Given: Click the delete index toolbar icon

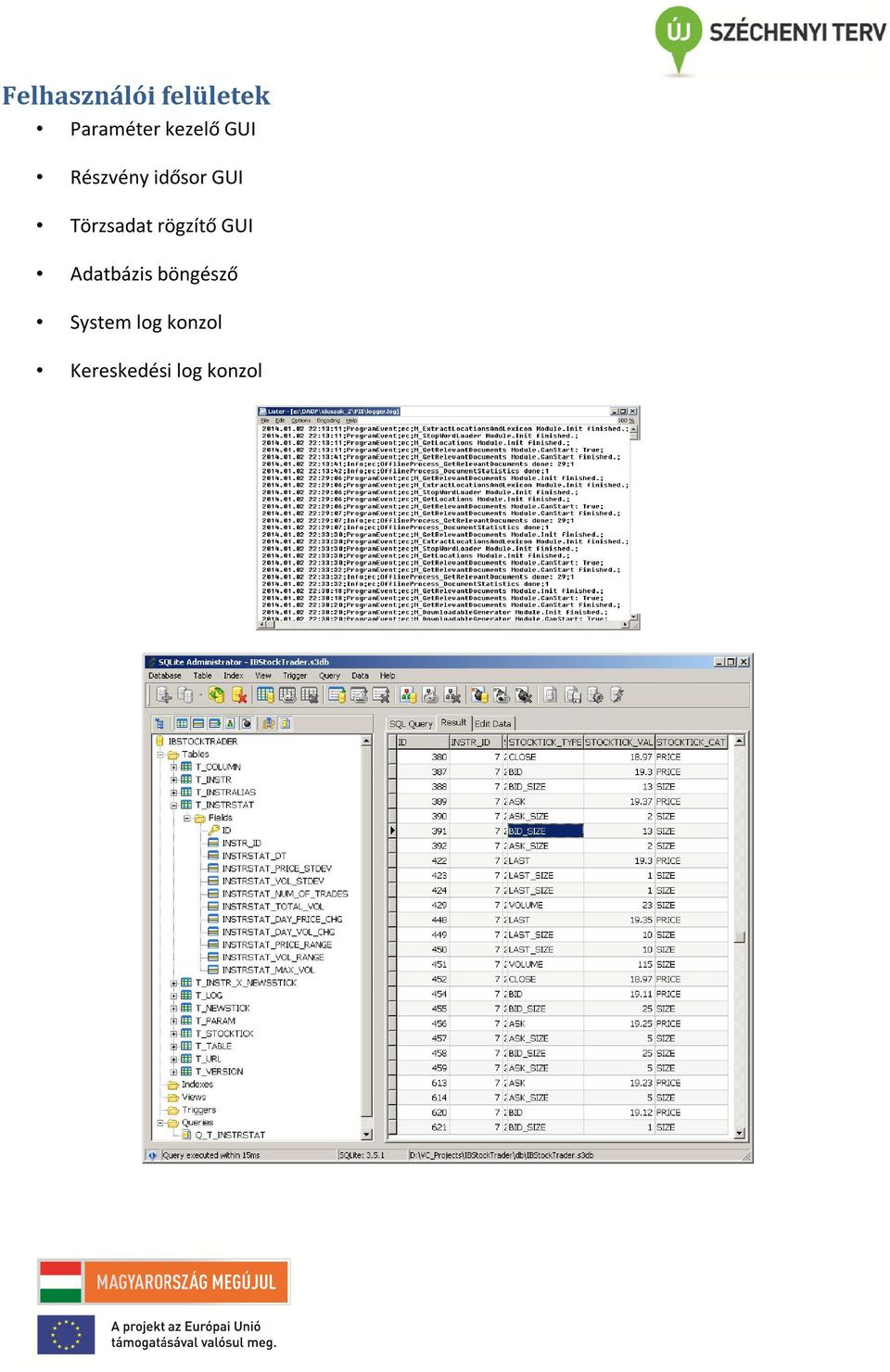Looking at the screenshot, I should click(x=381, y=694).
